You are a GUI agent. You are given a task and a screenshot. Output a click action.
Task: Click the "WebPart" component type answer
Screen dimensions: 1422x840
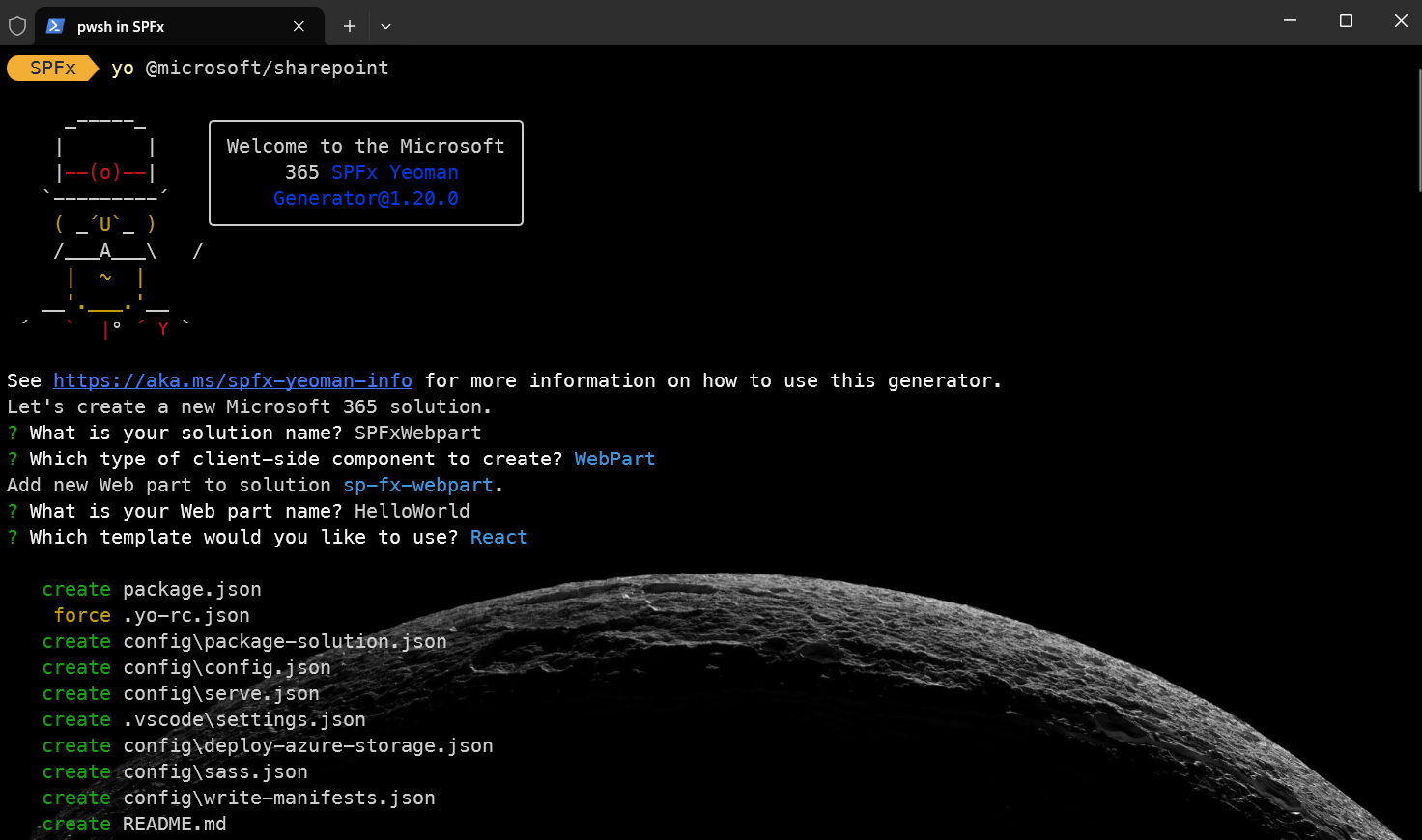614,460
